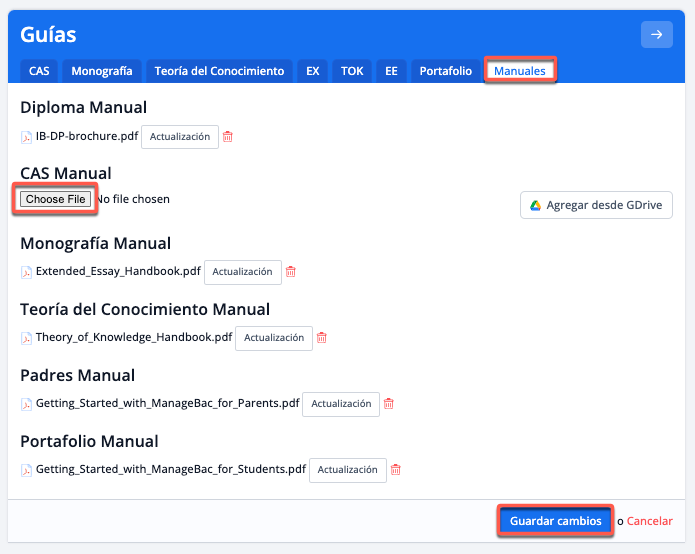
Task: Click the arrow icon button in header
Action: point(656,35)
